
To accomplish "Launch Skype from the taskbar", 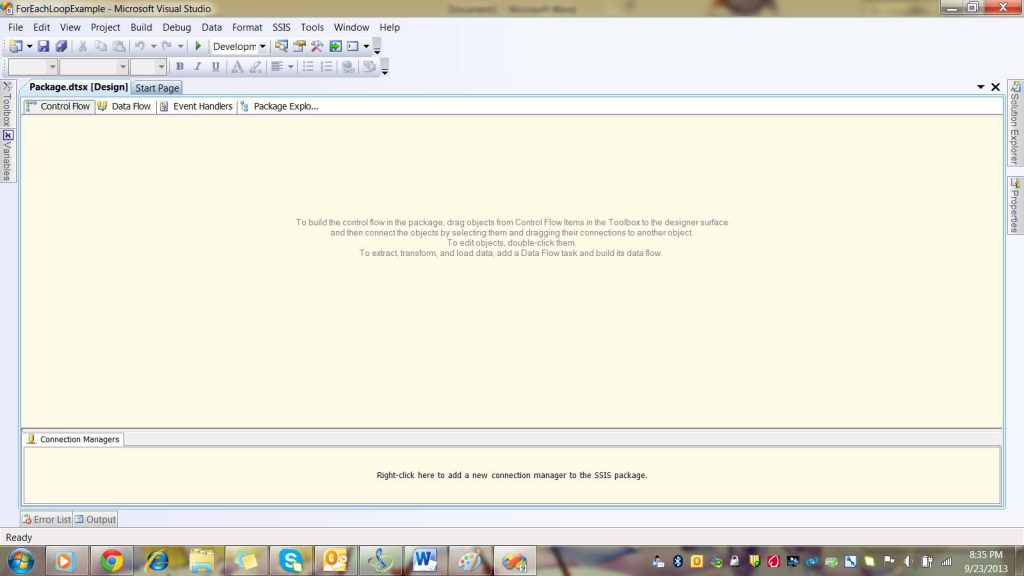I will tap(291, 561).
